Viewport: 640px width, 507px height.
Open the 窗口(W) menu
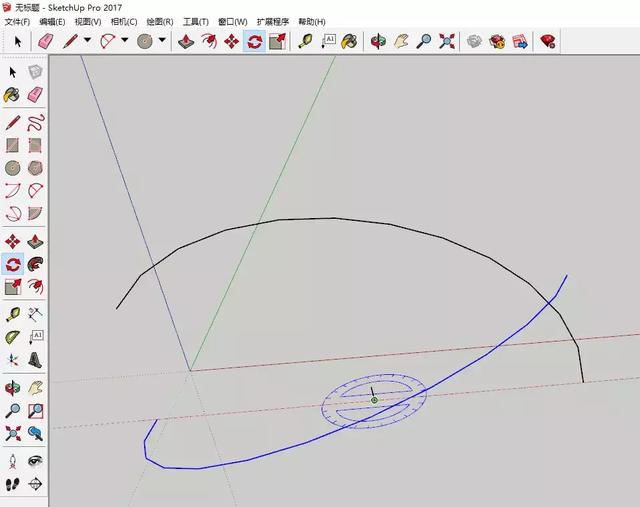click(232, 22)
